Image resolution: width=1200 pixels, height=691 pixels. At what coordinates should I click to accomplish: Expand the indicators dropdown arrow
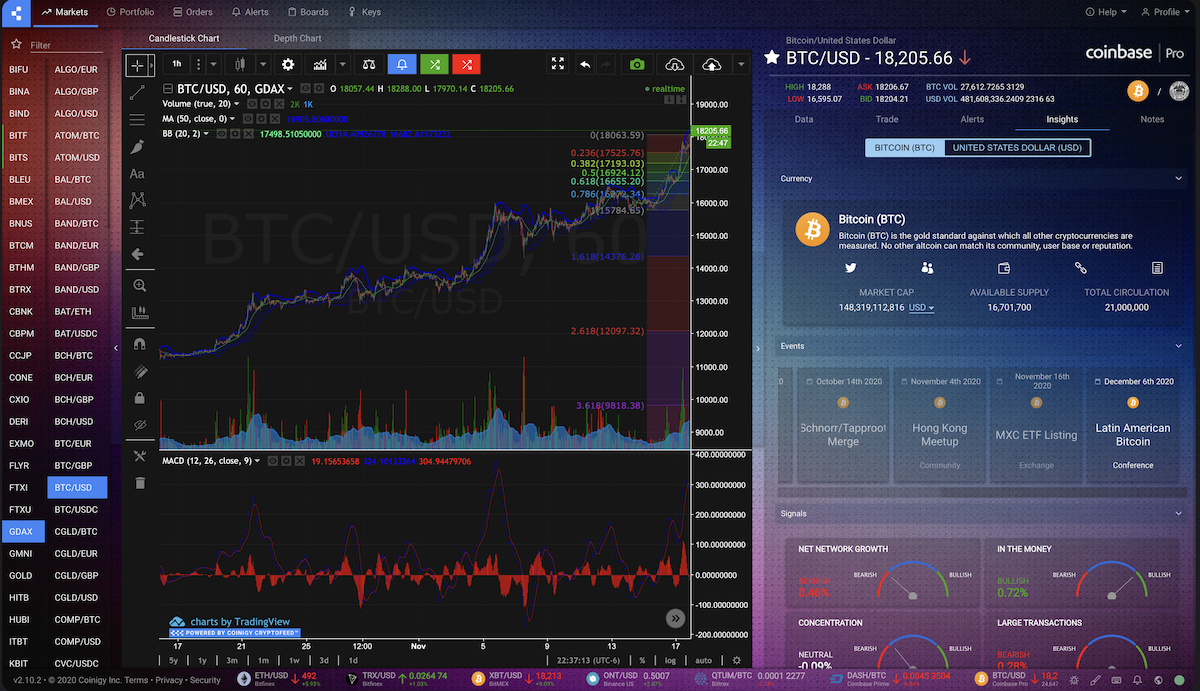343,64
